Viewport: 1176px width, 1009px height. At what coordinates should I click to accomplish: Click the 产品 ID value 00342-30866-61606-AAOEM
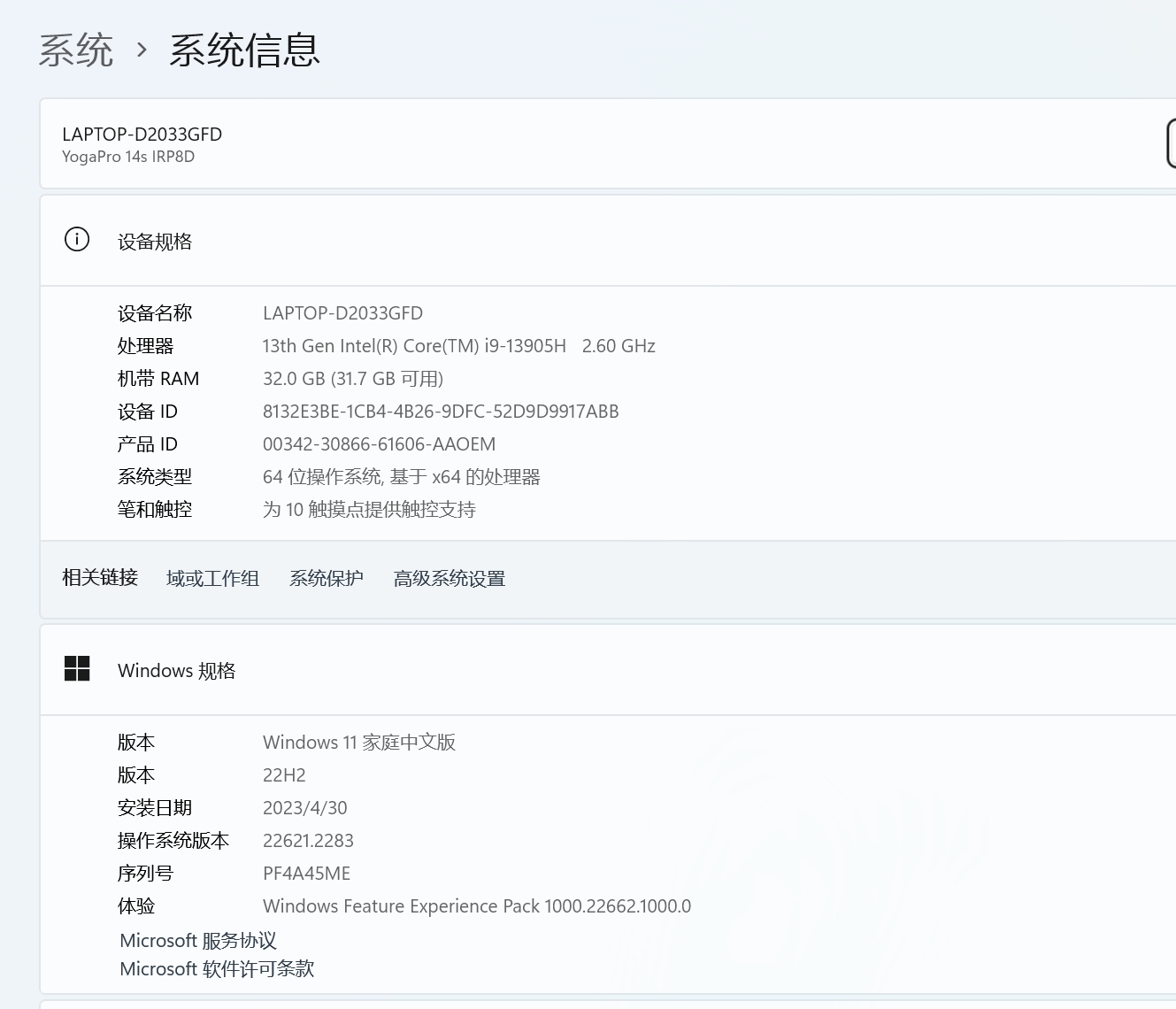pos(379,444)
